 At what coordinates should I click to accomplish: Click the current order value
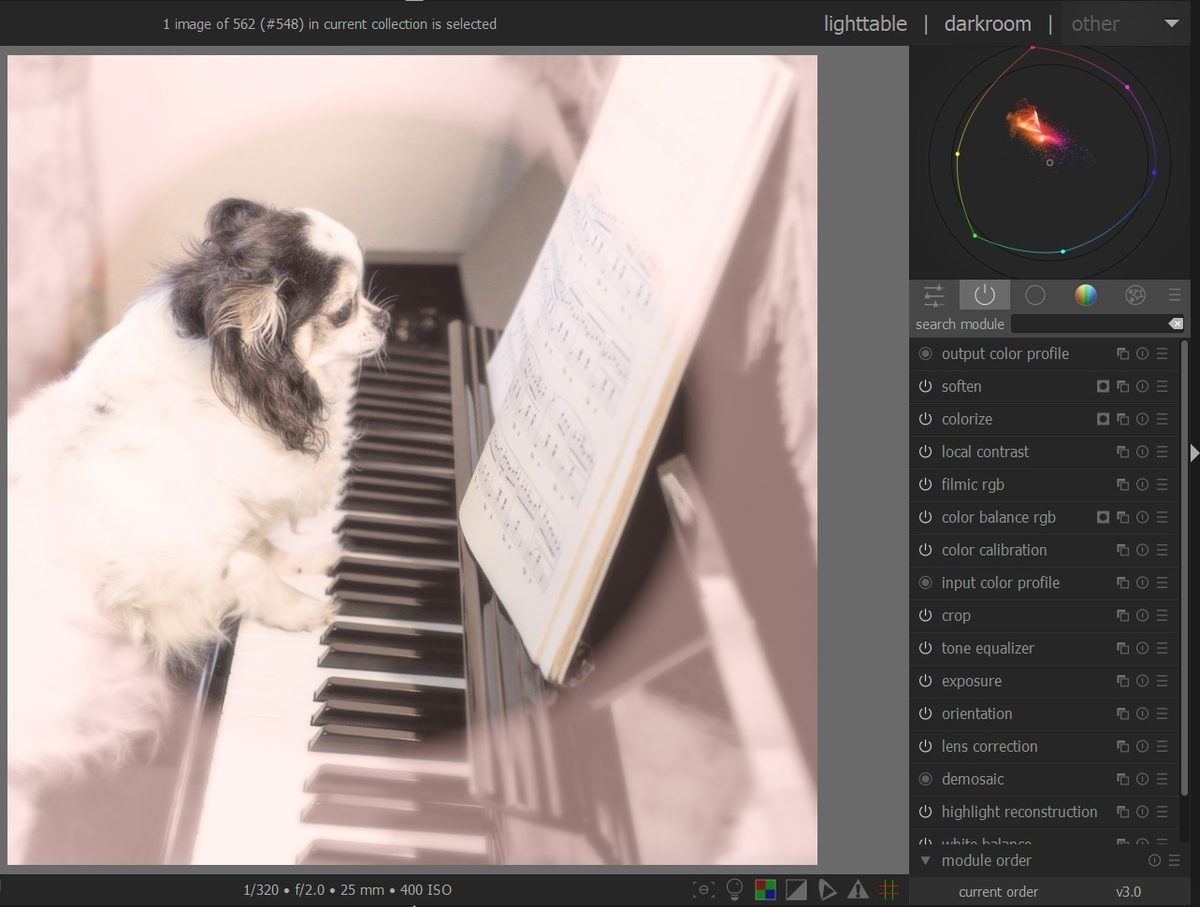point(1129,892)
